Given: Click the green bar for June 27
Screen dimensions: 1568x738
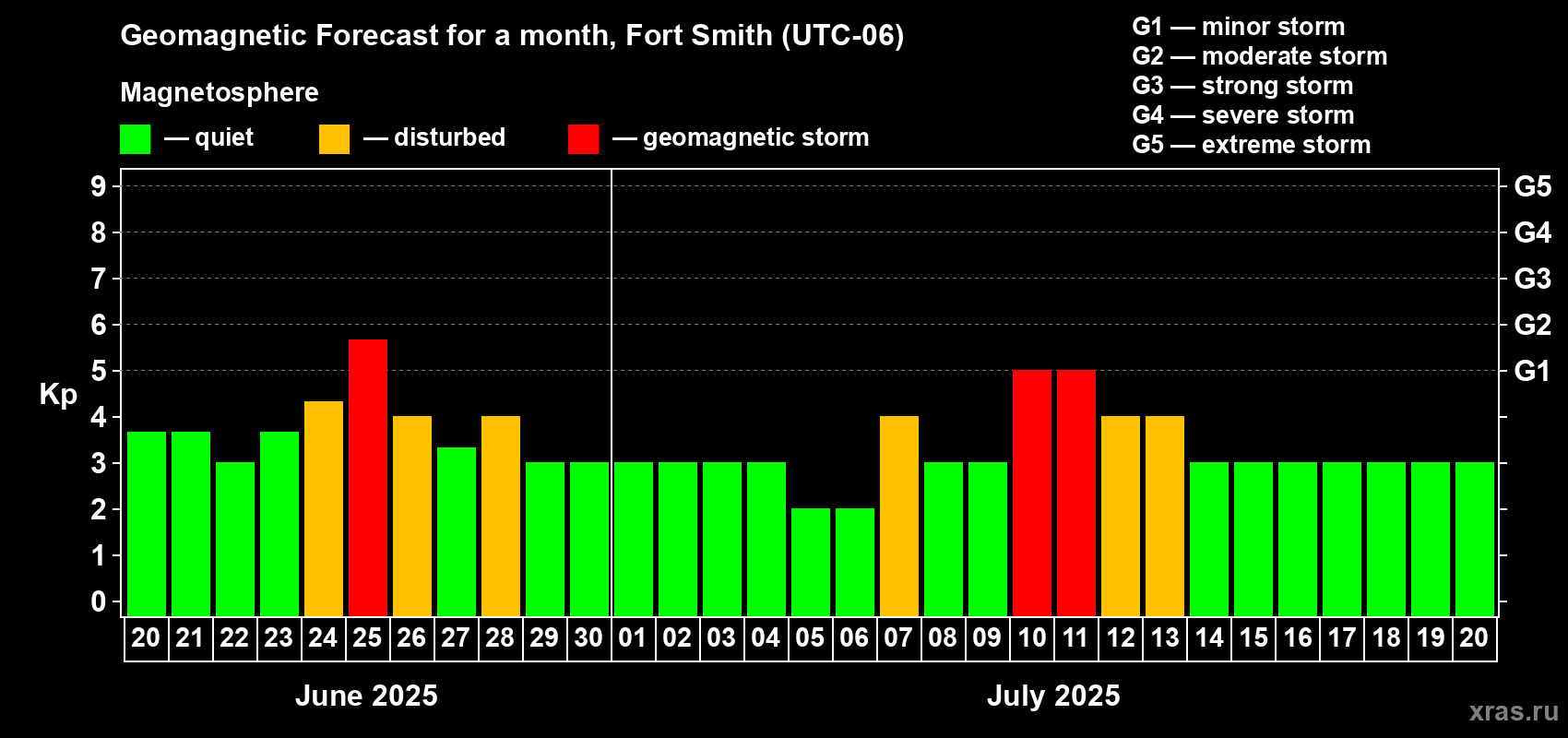Looking at the screenshot, I should pos(457,531).
